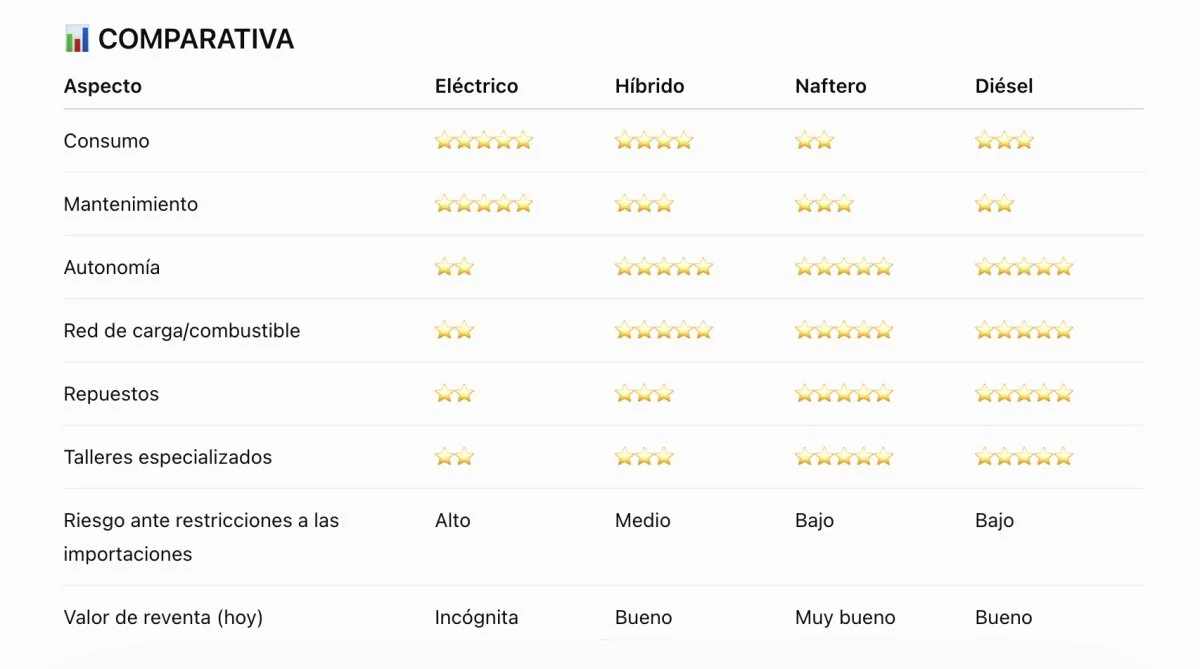The height and width of the screenshot is (669, 1200).
Task: Select the Naftero column header
Action: pyautogui.click(x=831, y=86)
